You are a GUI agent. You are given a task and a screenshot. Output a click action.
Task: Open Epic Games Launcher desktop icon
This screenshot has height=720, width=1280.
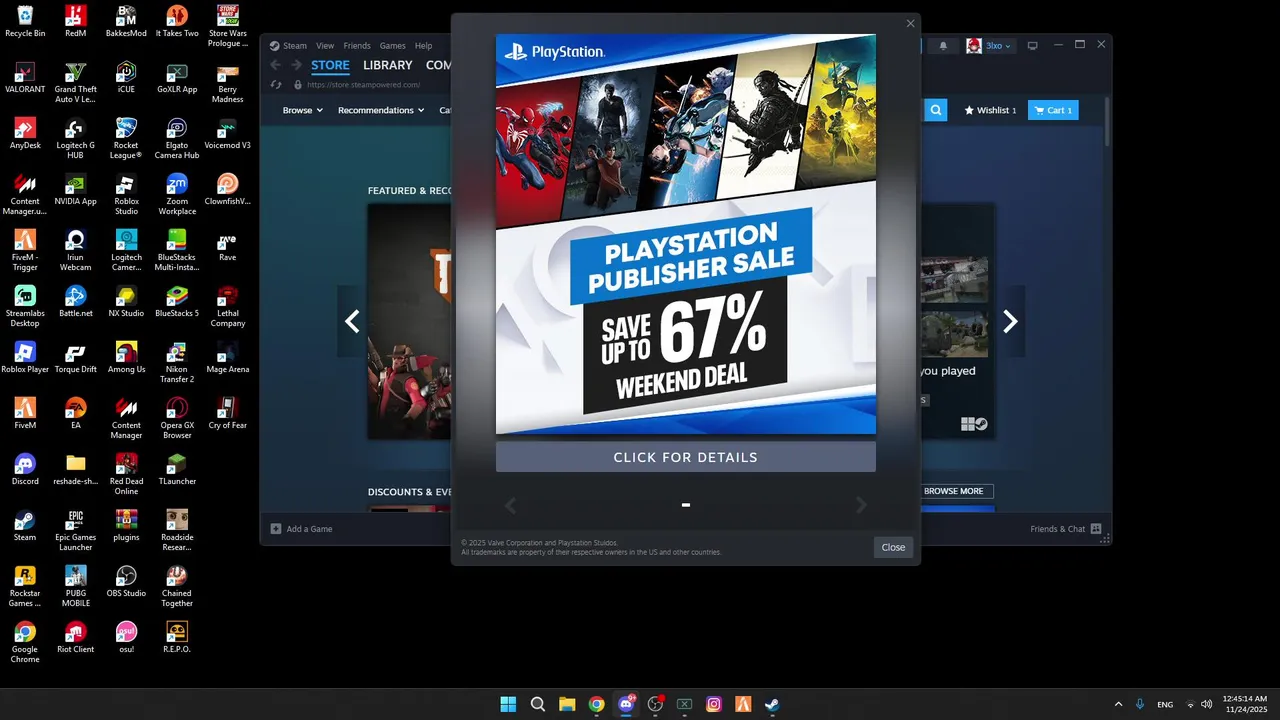pos(75,531)
